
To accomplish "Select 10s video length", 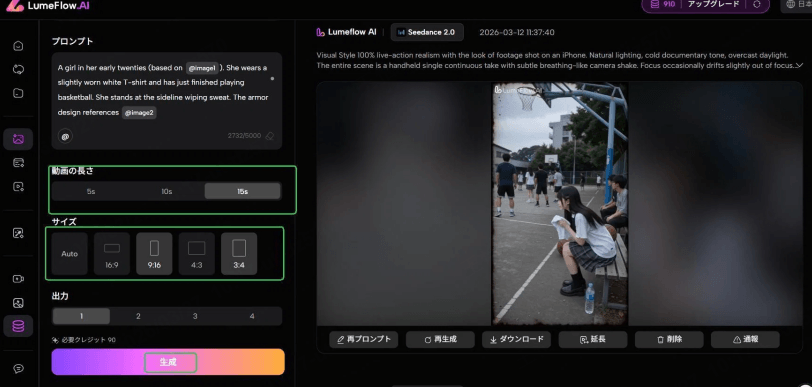I will 166,191.
